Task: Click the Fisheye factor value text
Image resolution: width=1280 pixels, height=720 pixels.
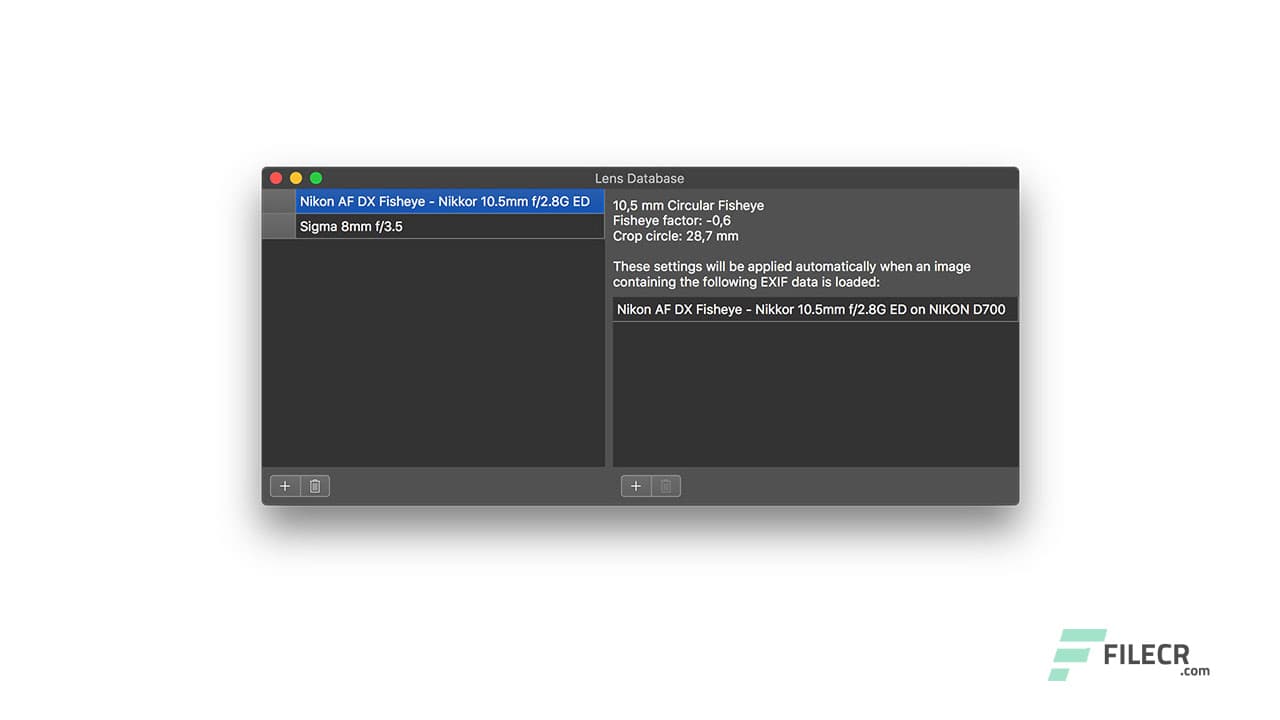Action: 671,220
